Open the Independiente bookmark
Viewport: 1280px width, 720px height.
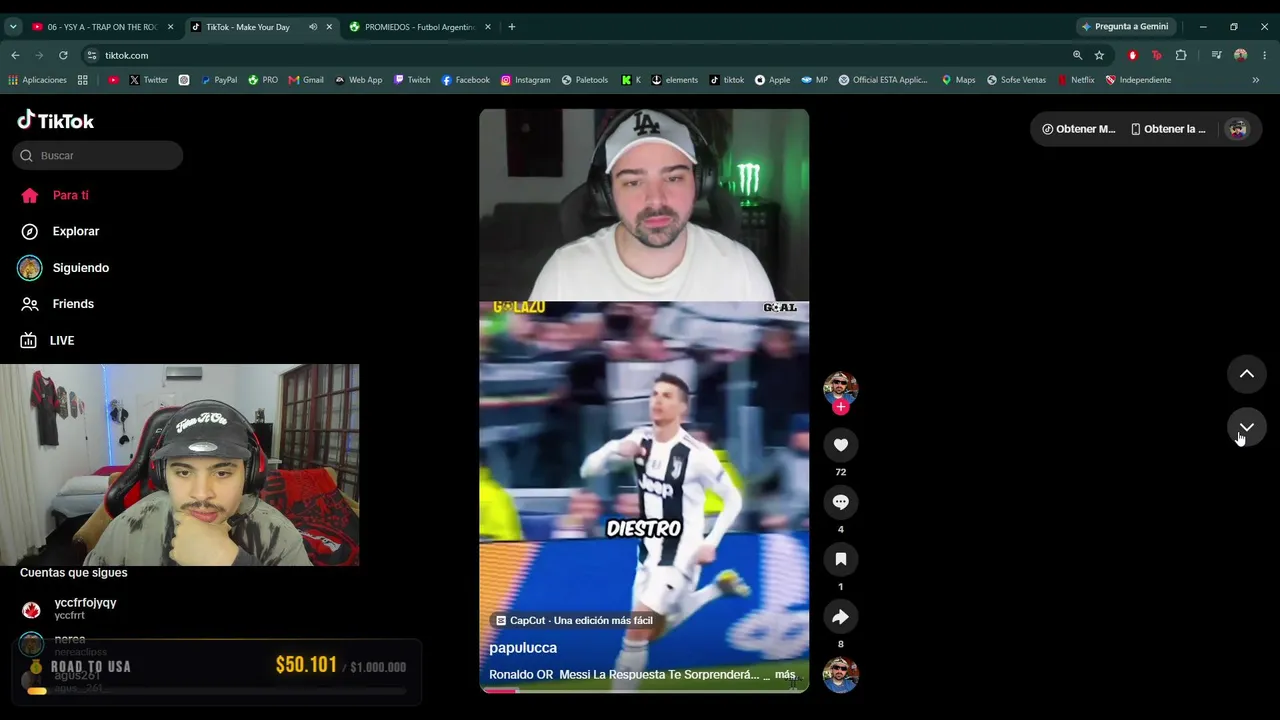pos(1138,80)
